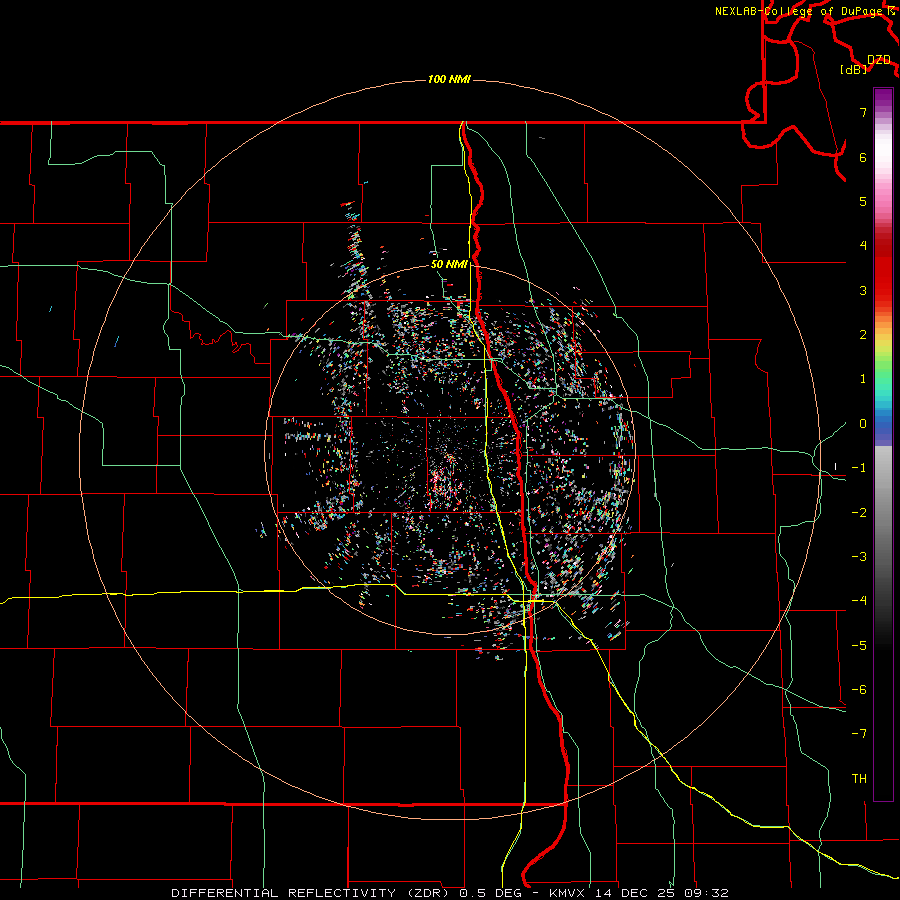
Task: Click the 0 dB value on color scale
Action: click(863, 424)
